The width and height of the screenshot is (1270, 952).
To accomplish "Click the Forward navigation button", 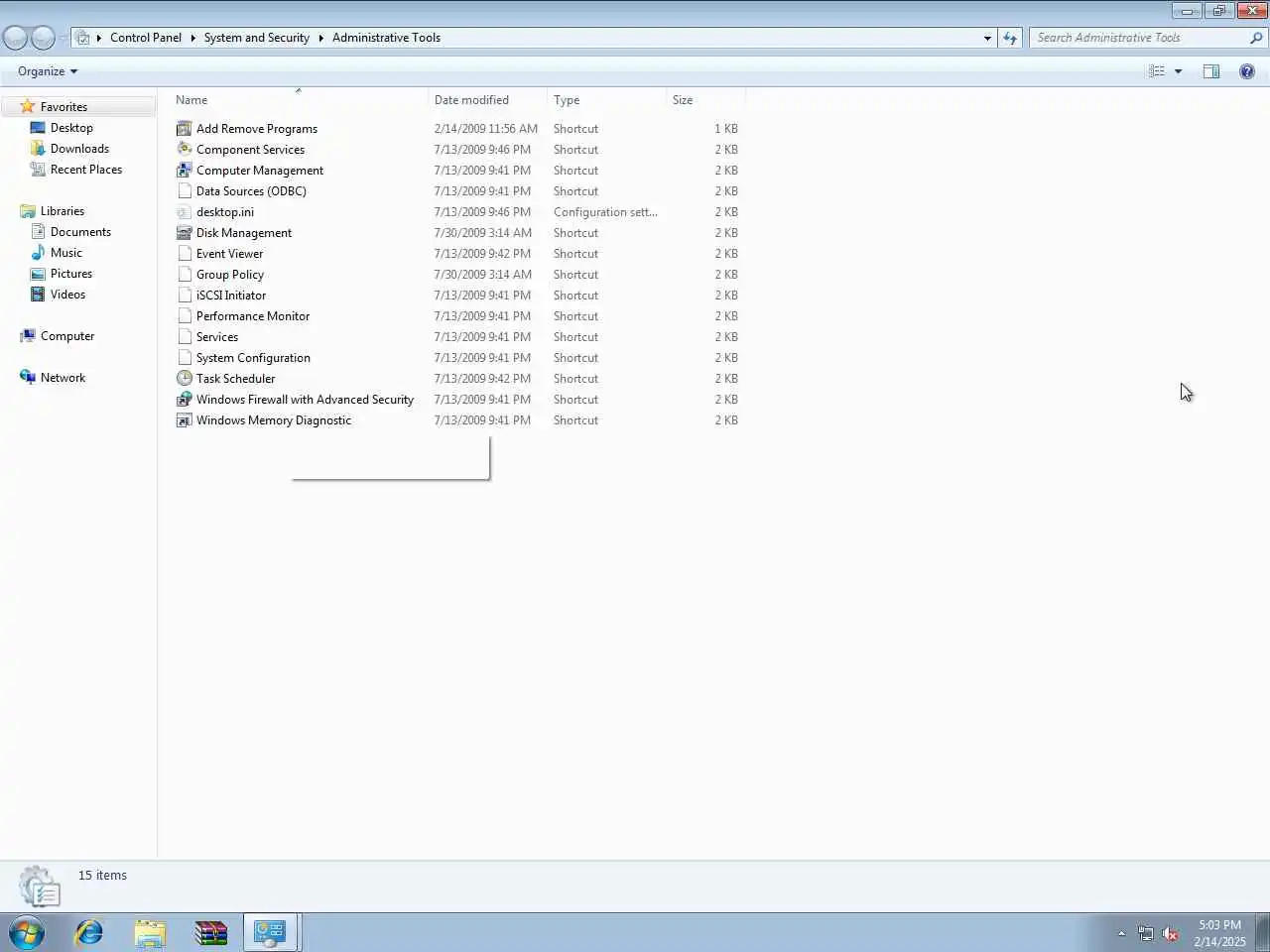I will [x=43, y=38].
